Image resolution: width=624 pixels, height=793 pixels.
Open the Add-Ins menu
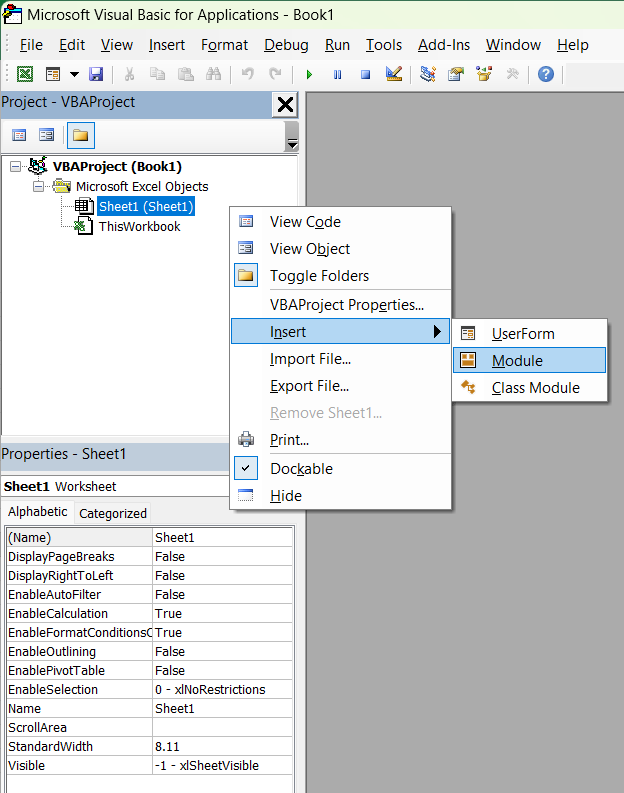[444, 45]
